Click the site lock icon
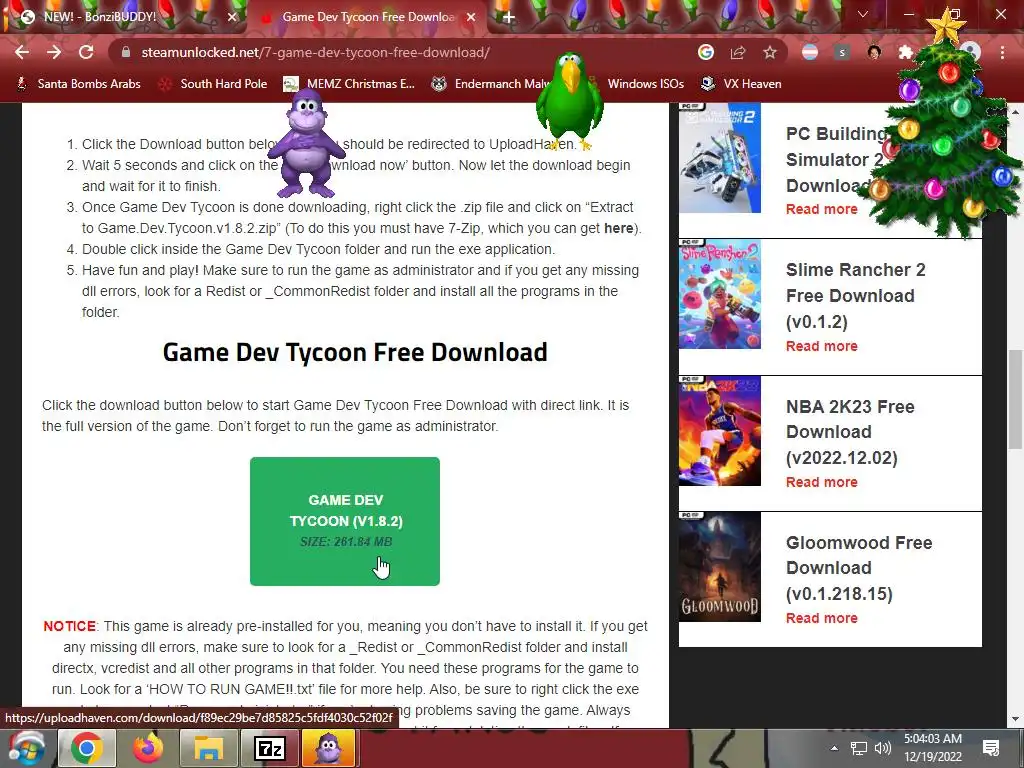 coord(125,52)
